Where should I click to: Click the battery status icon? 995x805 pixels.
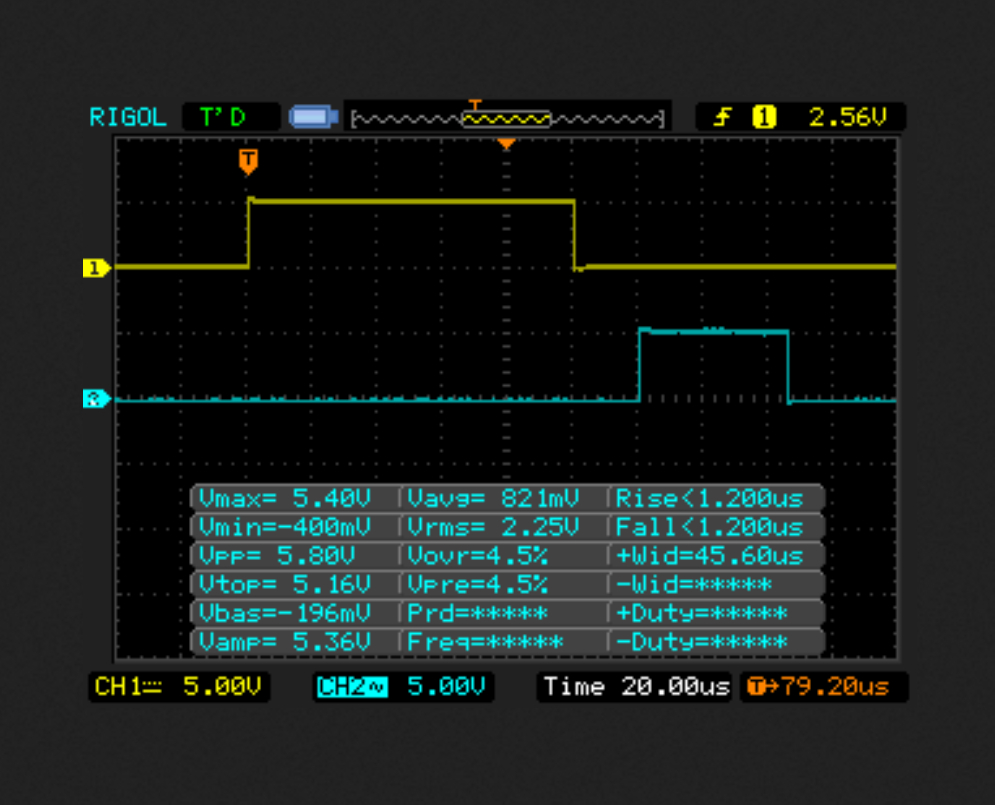click(x=313, y=117)
